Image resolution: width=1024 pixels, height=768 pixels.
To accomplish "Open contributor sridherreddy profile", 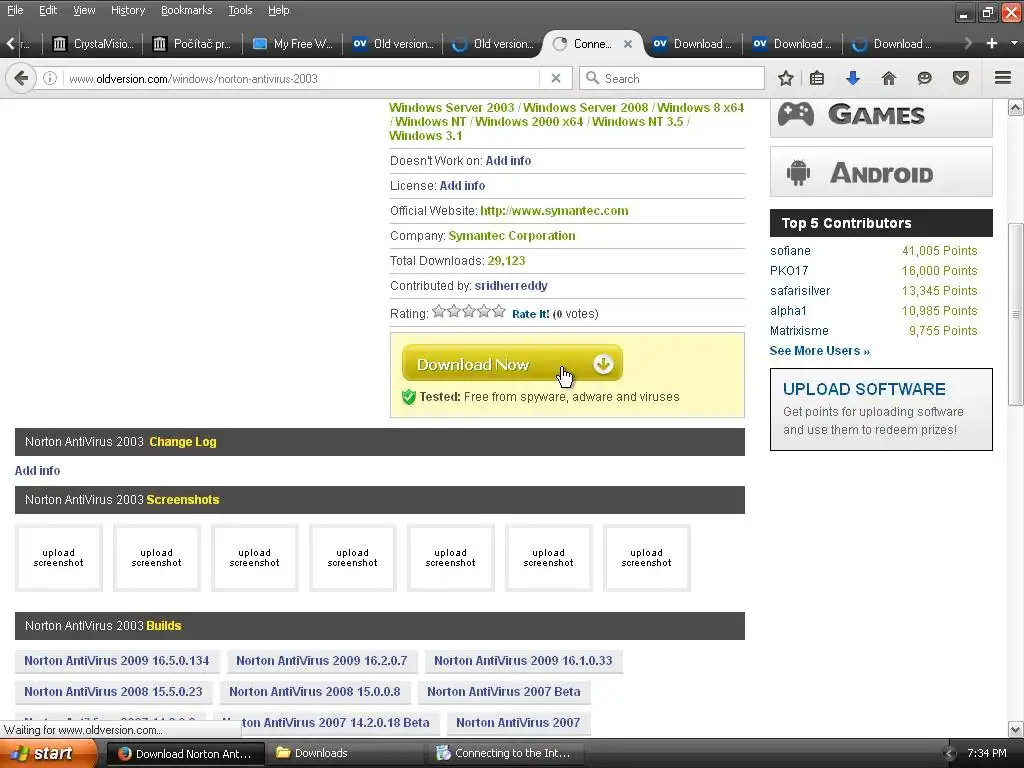I will (511, 285).
